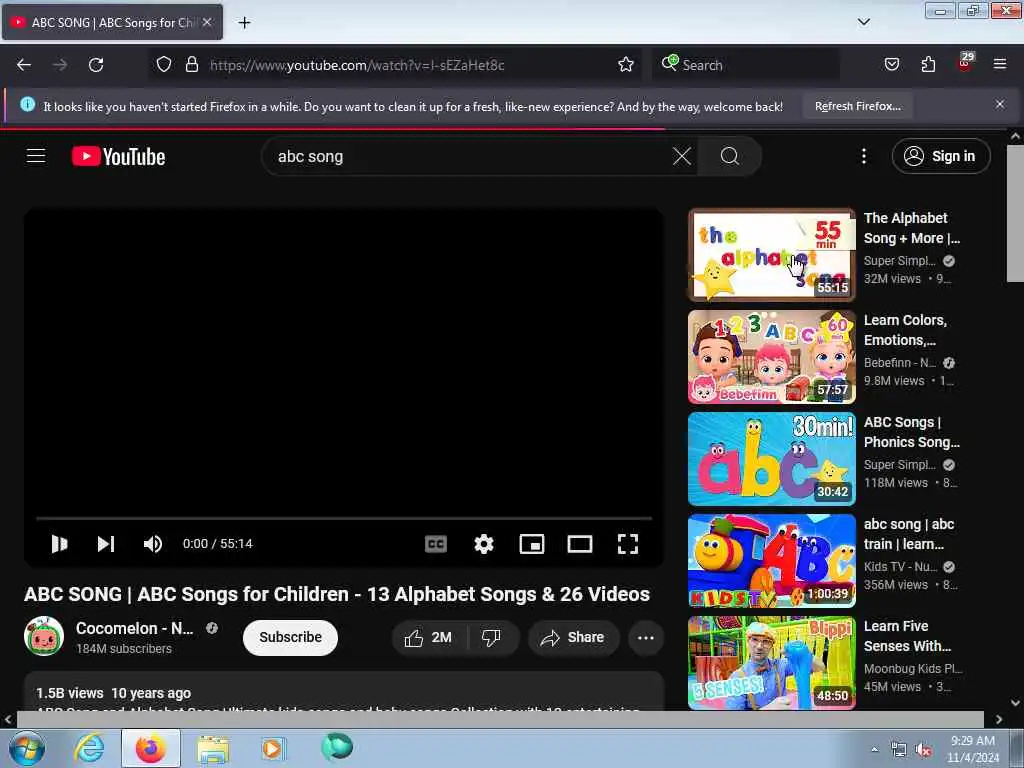Open ABC Songs Phonics 30:42 thumbnail
The width and height of the screenshot is (1024, 768).
(771, 458)
